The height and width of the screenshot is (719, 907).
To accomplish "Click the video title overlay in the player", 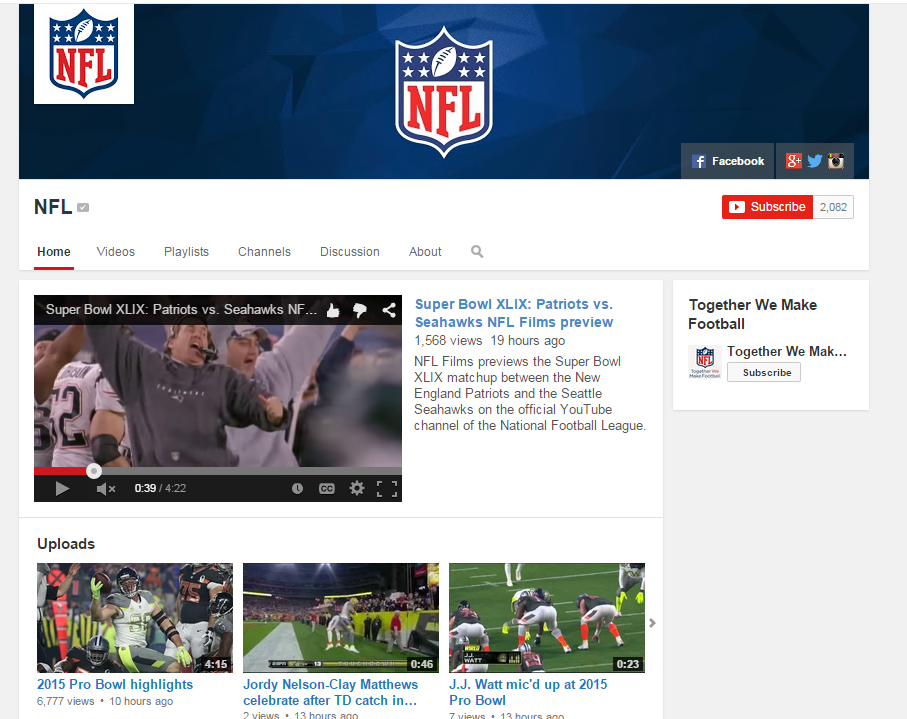I will pyautogui.click(x=181, y=309).
